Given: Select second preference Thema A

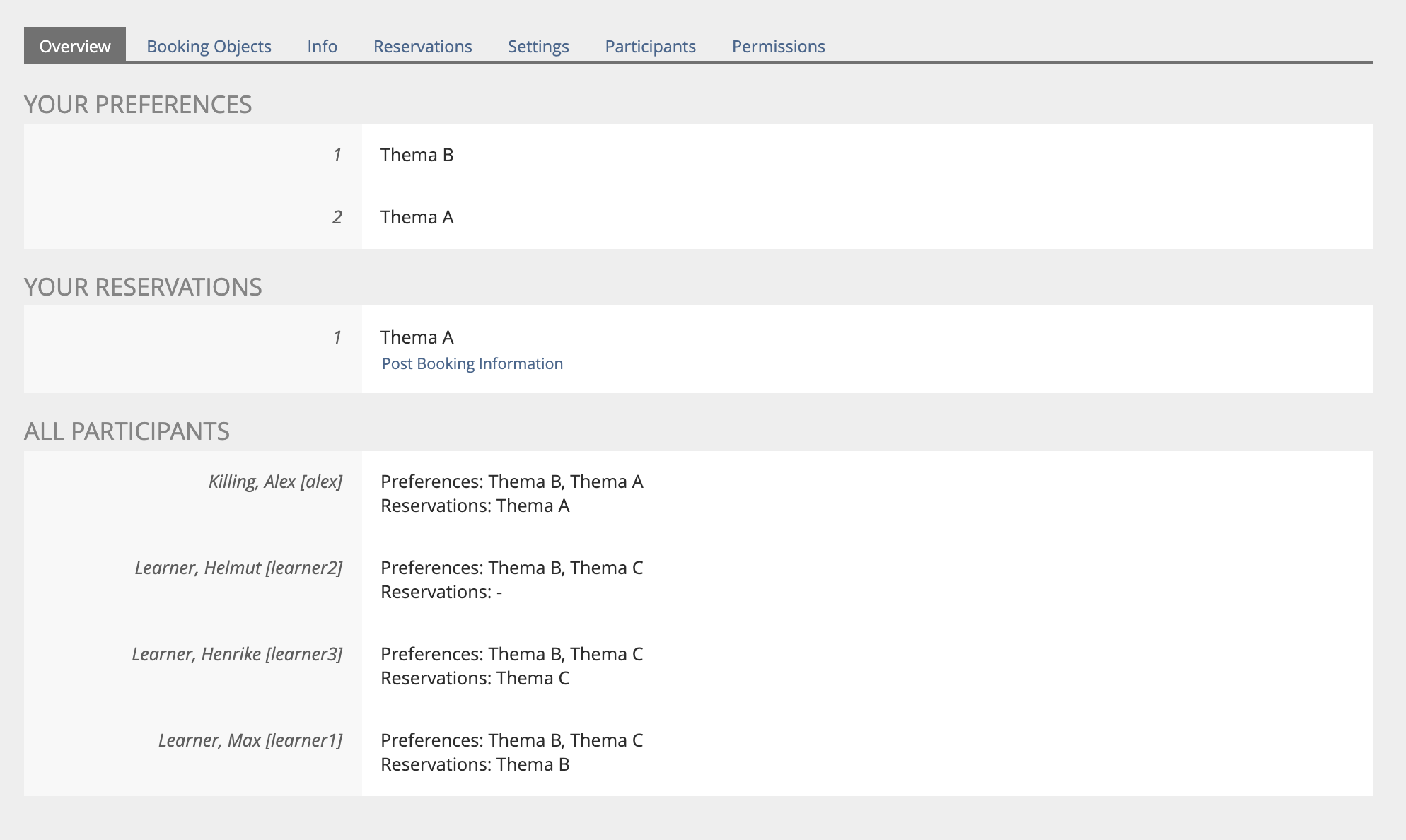Looking at the screenshot, I should click(x=417, y=217).
